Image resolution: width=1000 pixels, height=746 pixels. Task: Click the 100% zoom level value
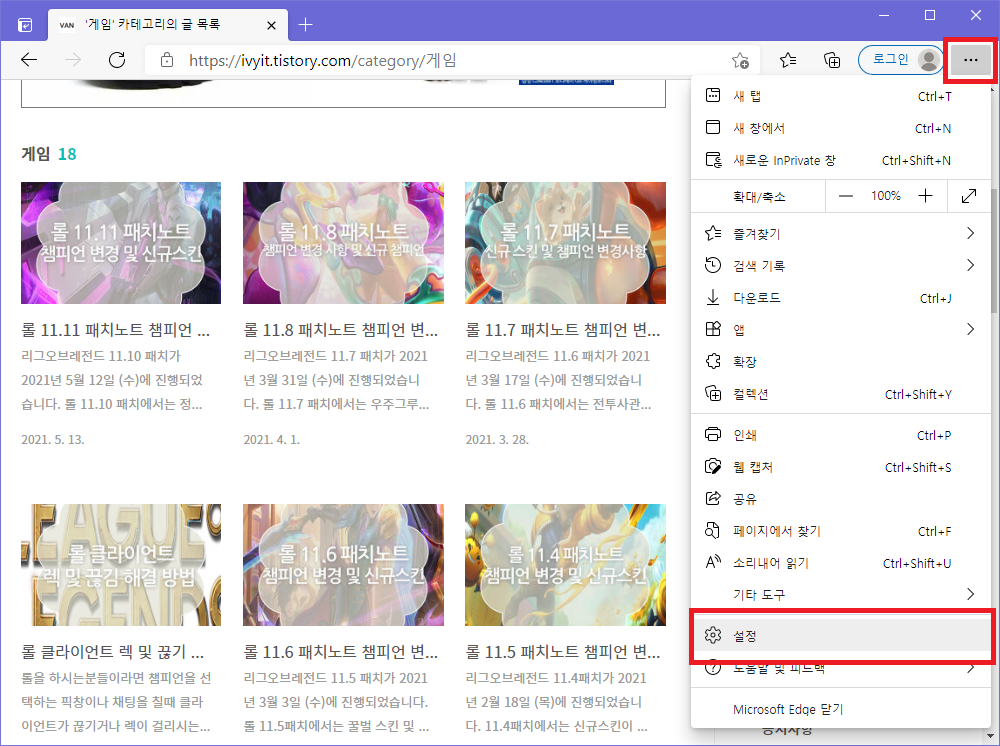[886, 196]
